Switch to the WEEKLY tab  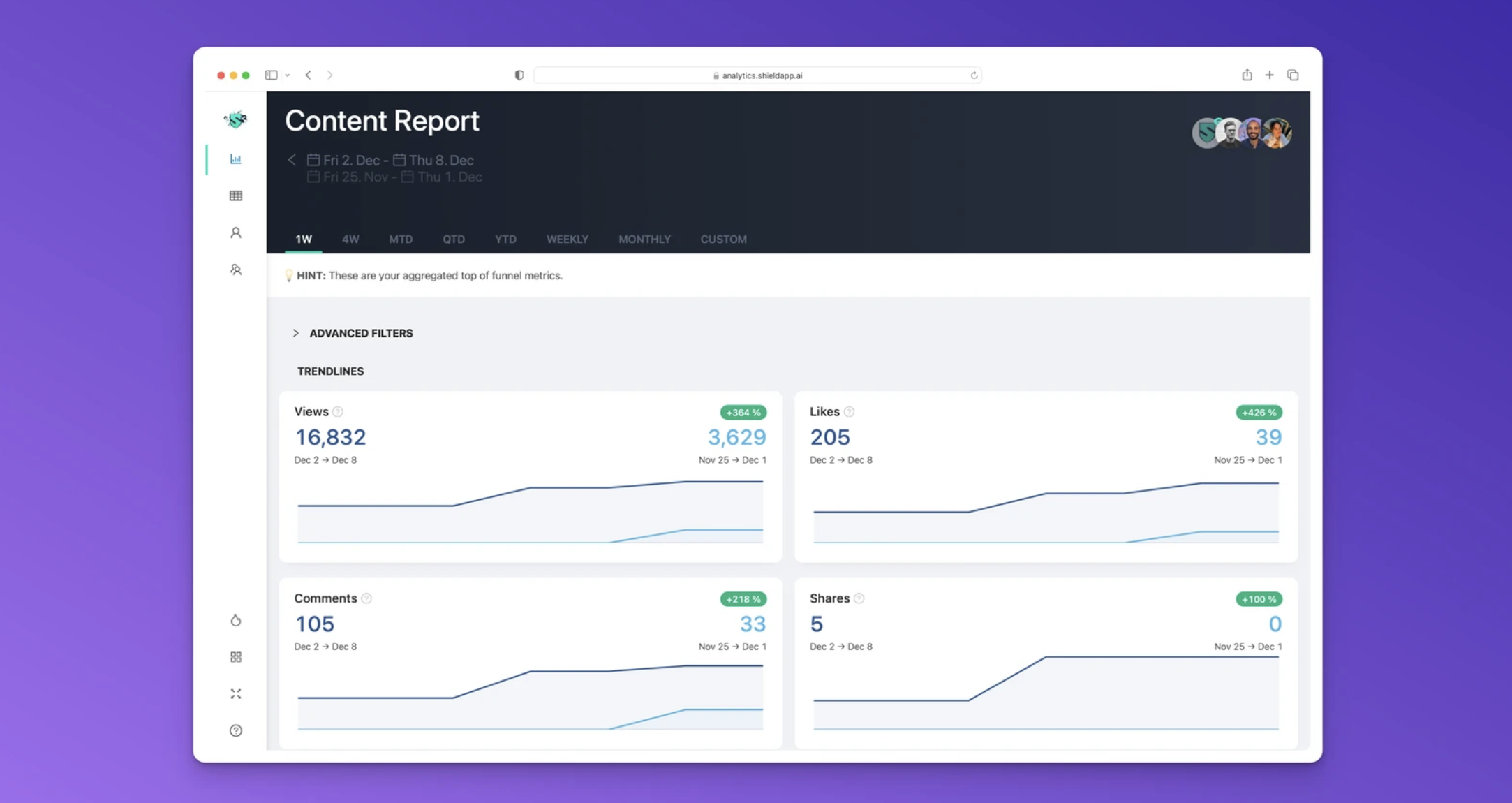click(x=568, y=239)
